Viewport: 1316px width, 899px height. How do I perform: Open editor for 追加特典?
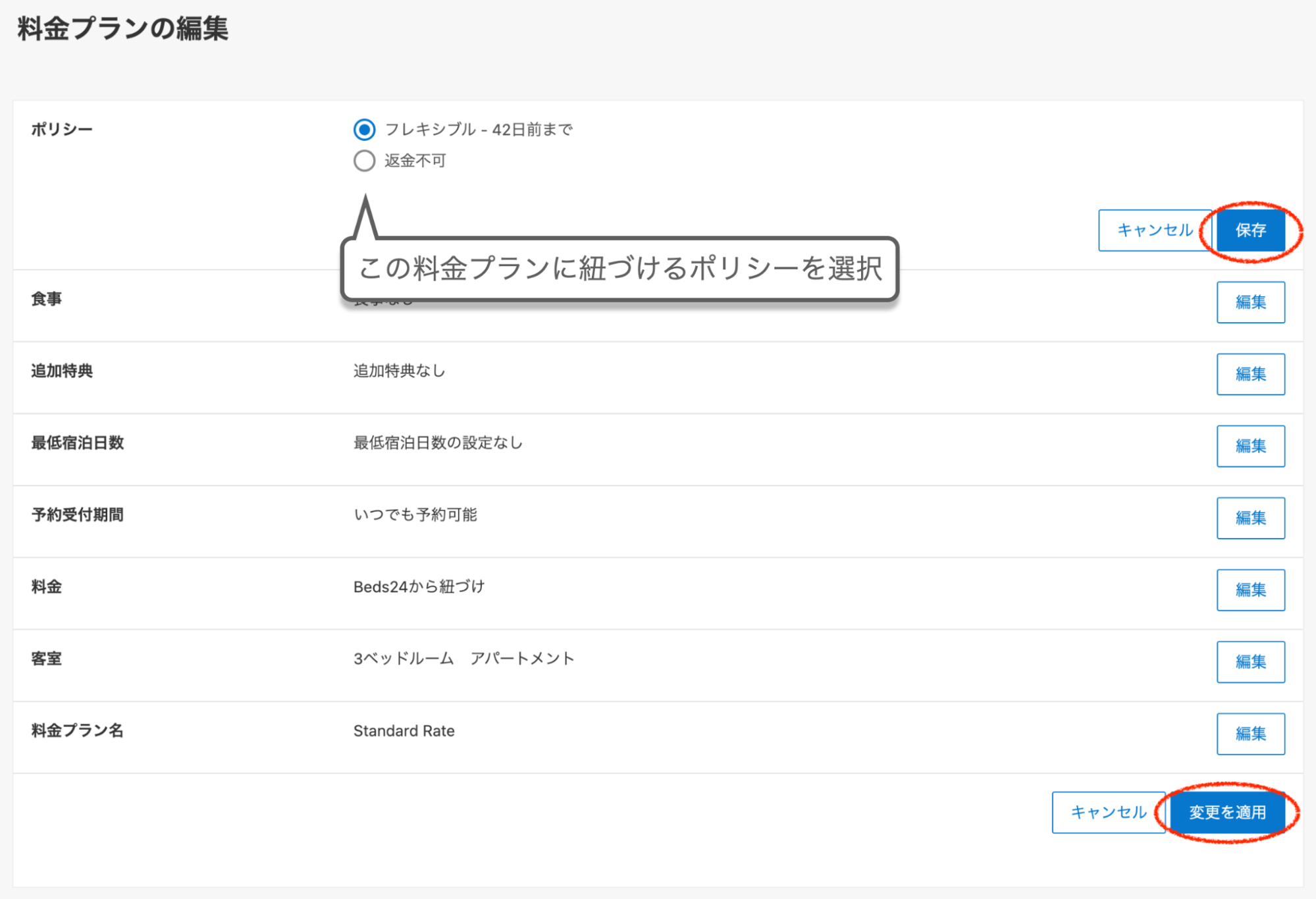click(1250, 374)
